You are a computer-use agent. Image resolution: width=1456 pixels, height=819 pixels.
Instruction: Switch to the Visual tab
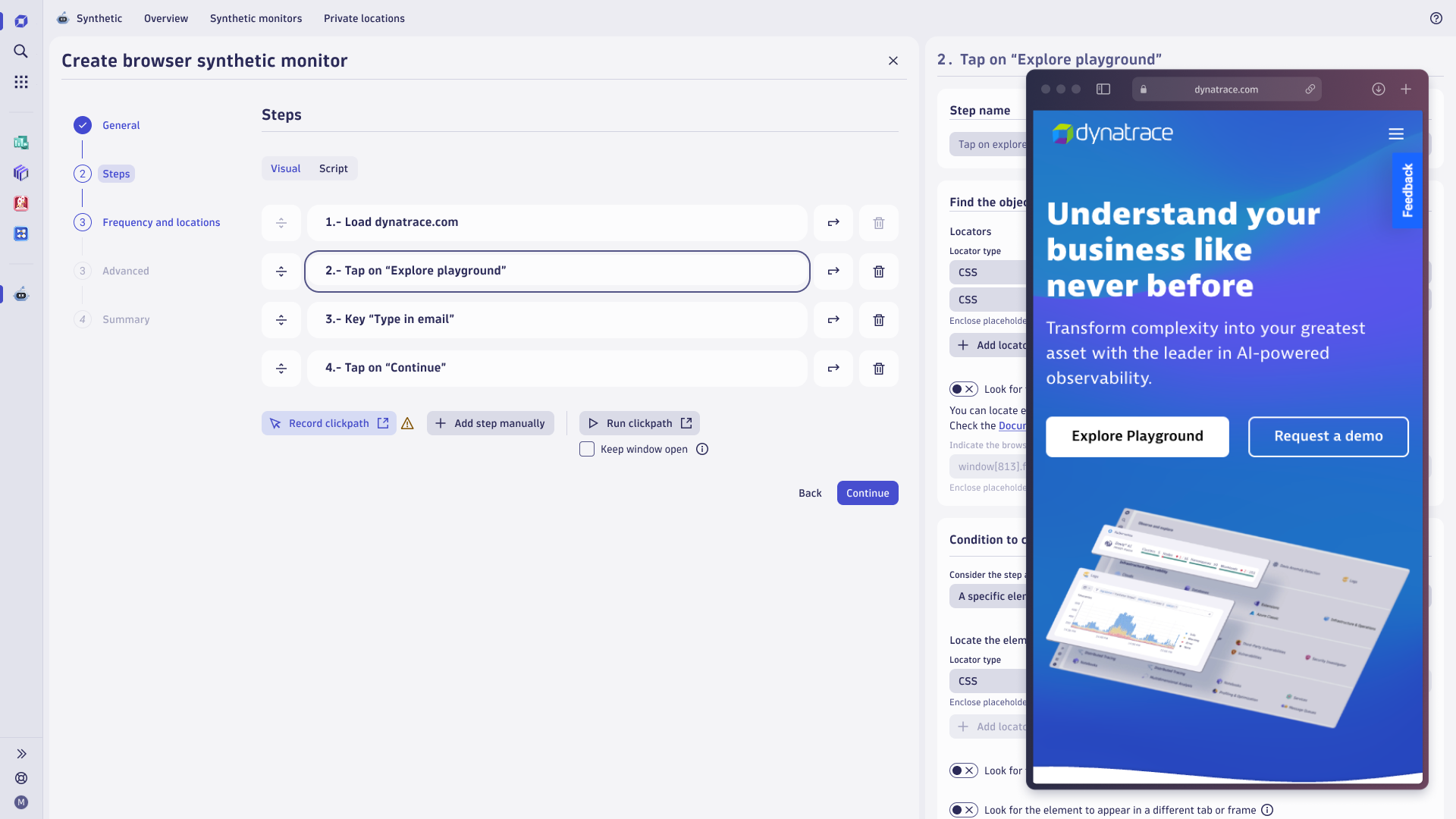pyautogui.click(x=286, y=168)
